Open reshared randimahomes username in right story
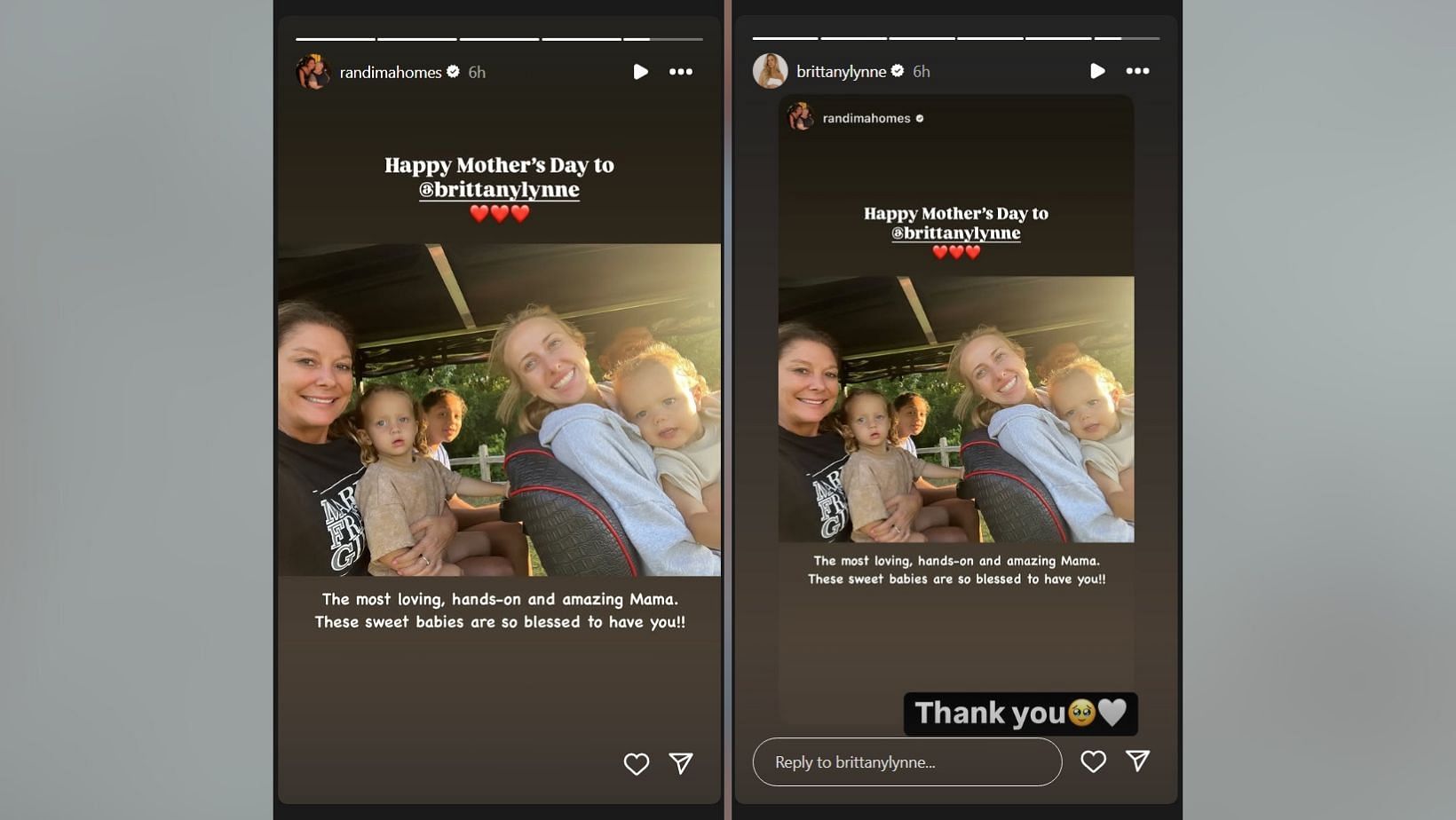The width and height of the screenshot is (1456, 820). [866, 118]
